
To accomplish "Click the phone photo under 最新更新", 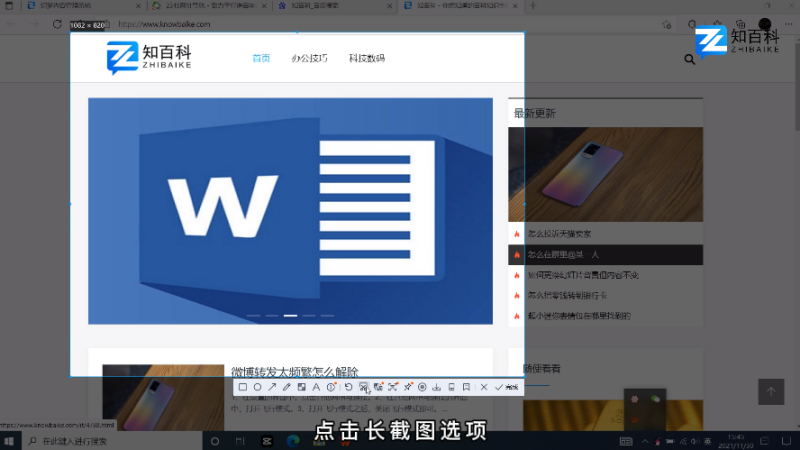I will point(605,174).
